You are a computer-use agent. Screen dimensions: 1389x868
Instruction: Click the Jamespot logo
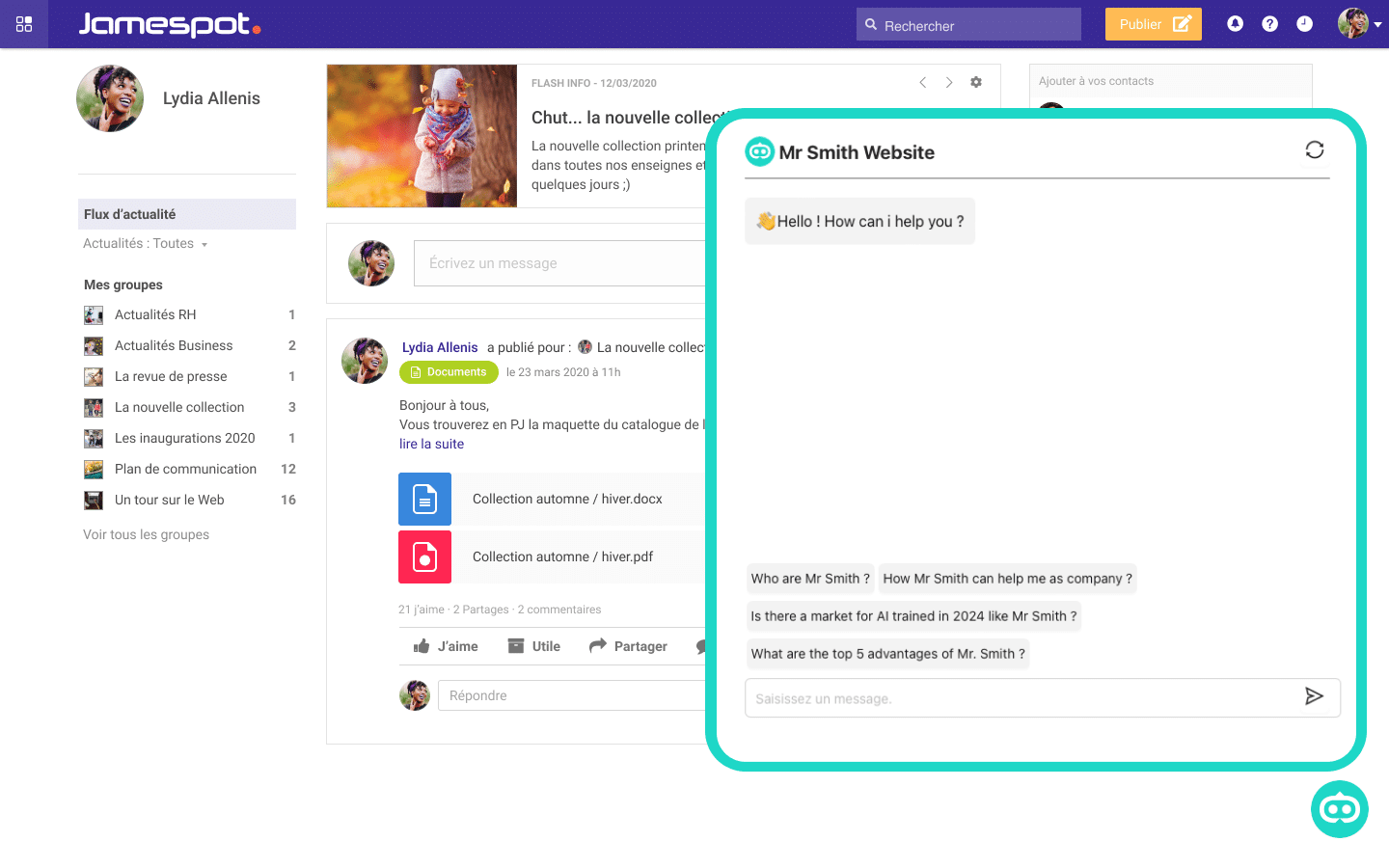pyautogui.click(x=170, y=24)
